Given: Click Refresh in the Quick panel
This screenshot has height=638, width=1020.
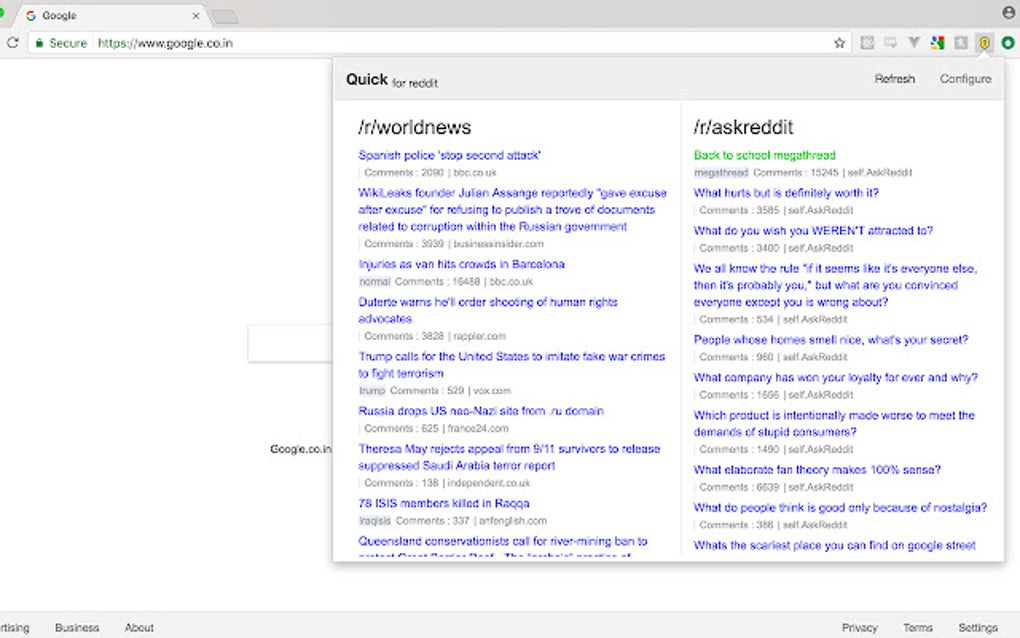Looking at the screenshot, I should point(894,78).
